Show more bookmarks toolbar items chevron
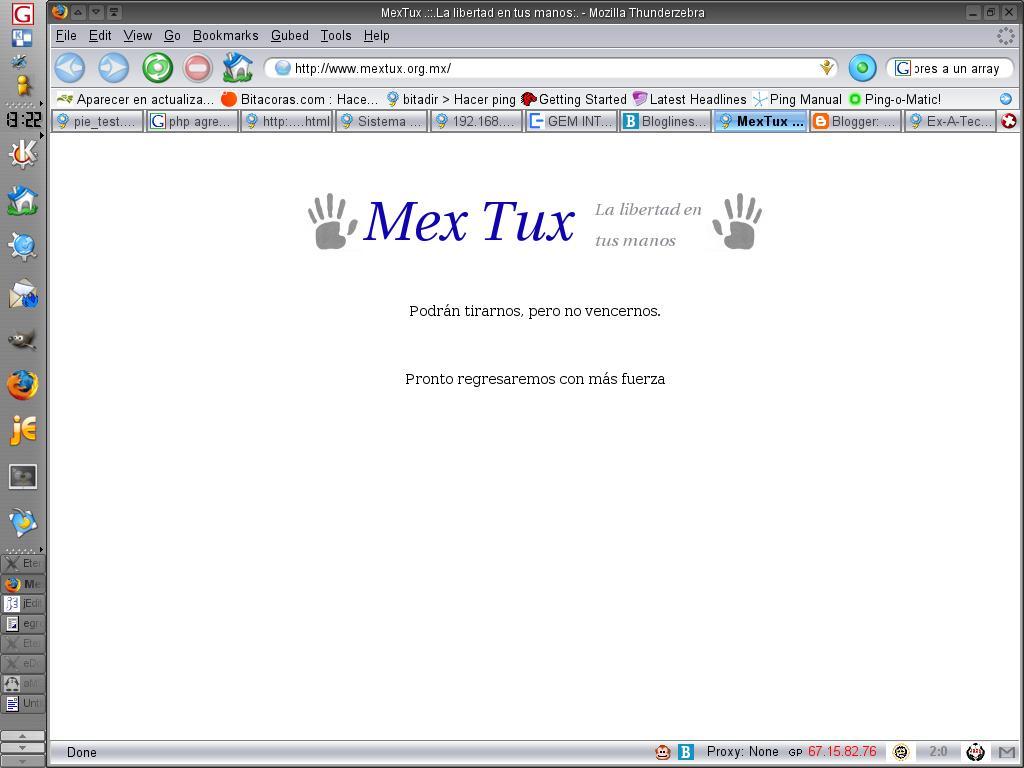The height and width of the screenshot is (768, 1024). (x=1006, y=99)
